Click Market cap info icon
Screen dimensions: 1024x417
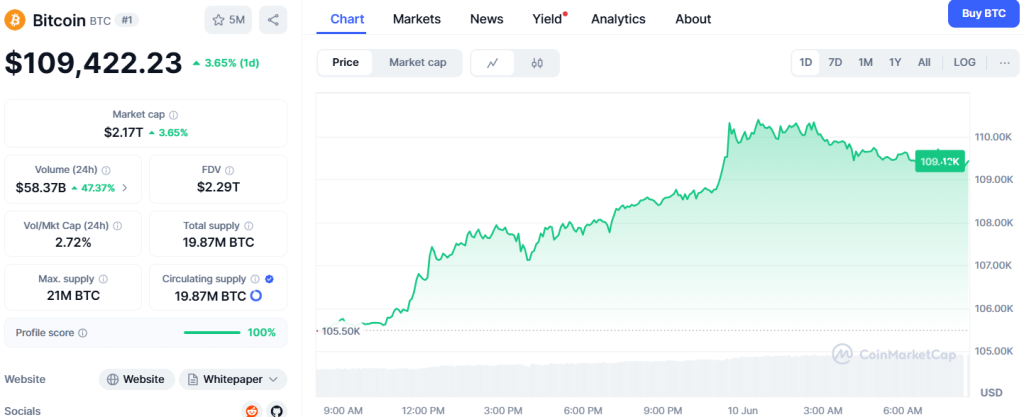pos(173,115)
